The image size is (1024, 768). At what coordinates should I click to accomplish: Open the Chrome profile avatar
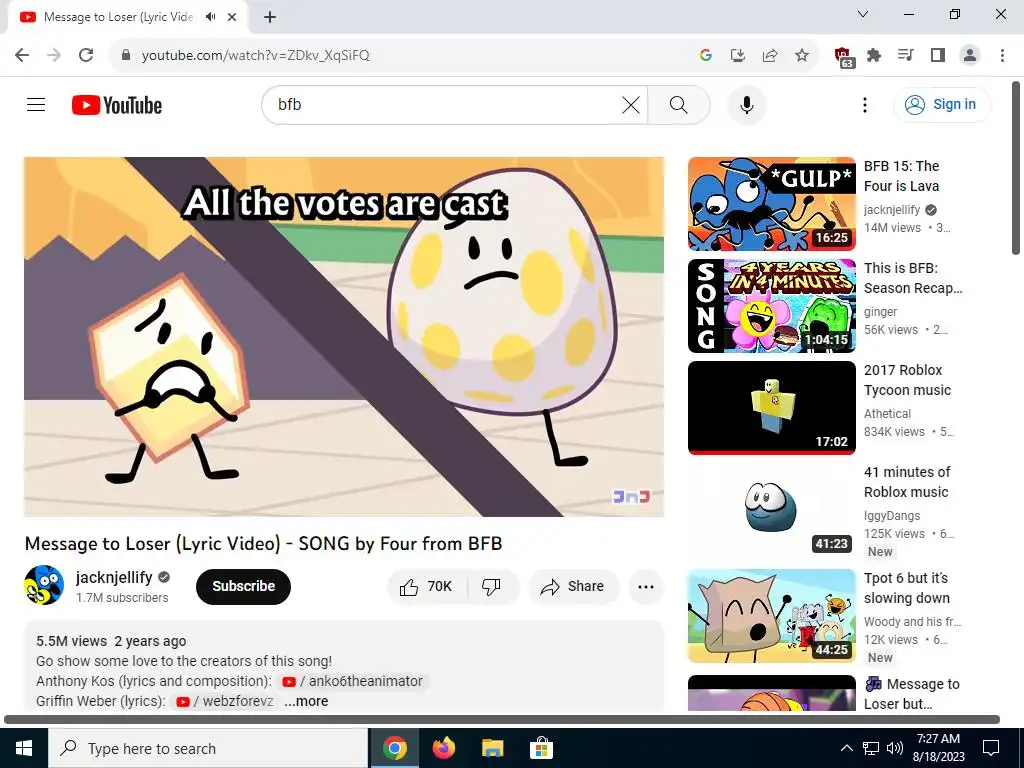(970, 55)
